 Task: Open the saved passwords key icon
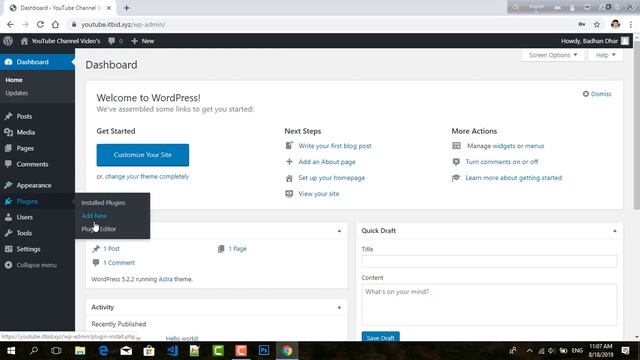(x=582, y=24)
